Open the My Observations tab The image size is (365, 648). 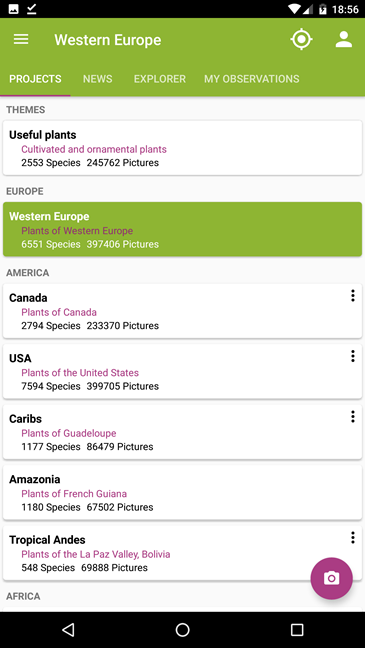[x=252, y=79]
